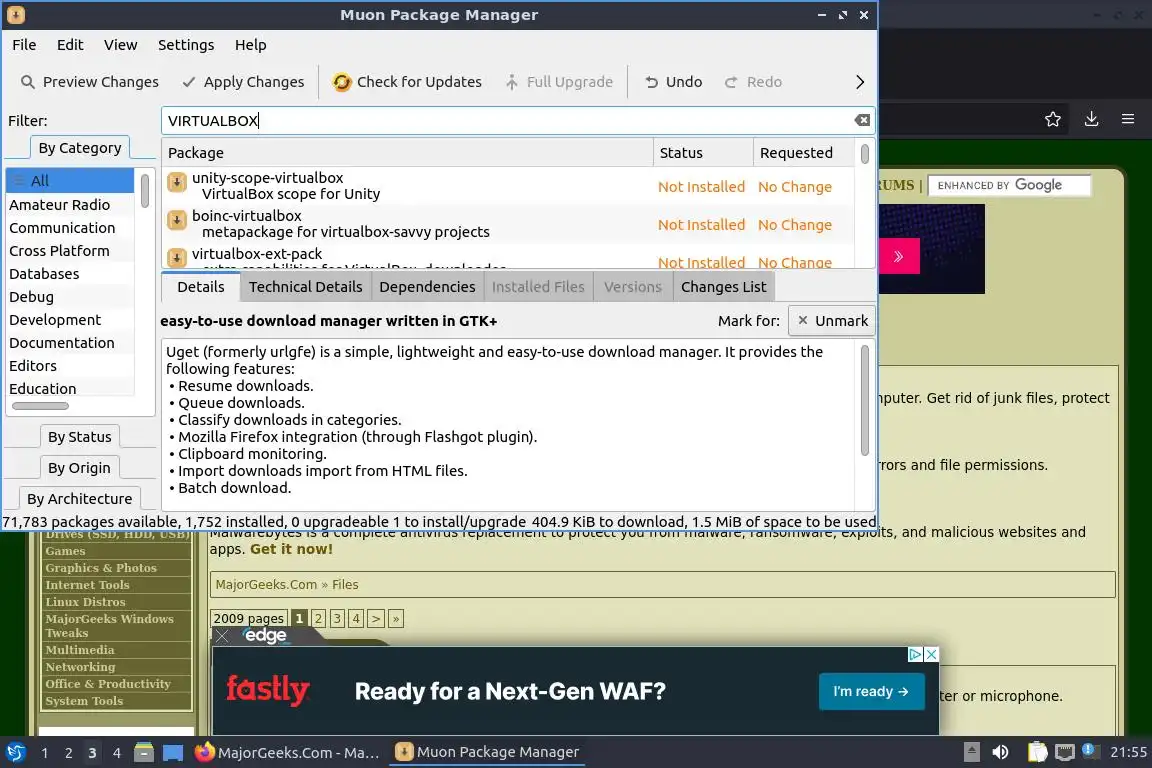Screen dimensions: 1152x768
Task: Switch to MajorGeeks Firefox taskbar window
Action: [287, 753]
